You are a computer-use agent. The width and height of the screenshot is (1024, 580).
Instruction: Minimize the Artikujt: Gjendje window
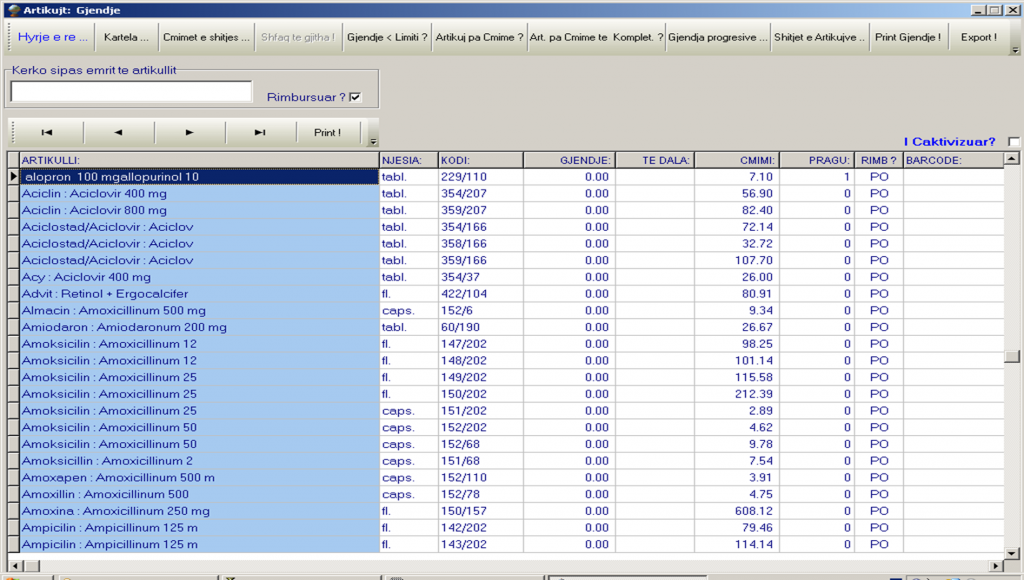coord(978,10)
